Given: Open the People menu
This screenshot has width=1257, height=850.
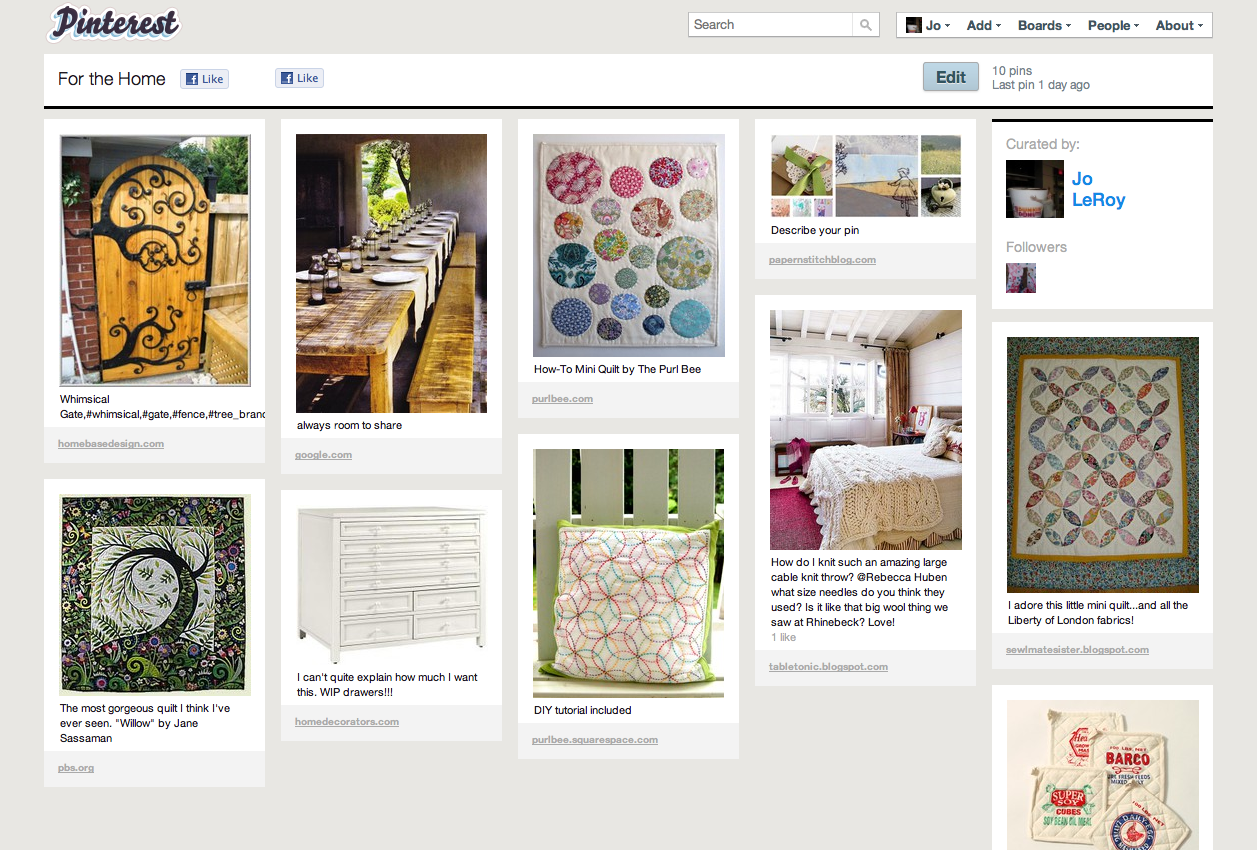Looking at the screenshot, I should (x=1113, y=26).
